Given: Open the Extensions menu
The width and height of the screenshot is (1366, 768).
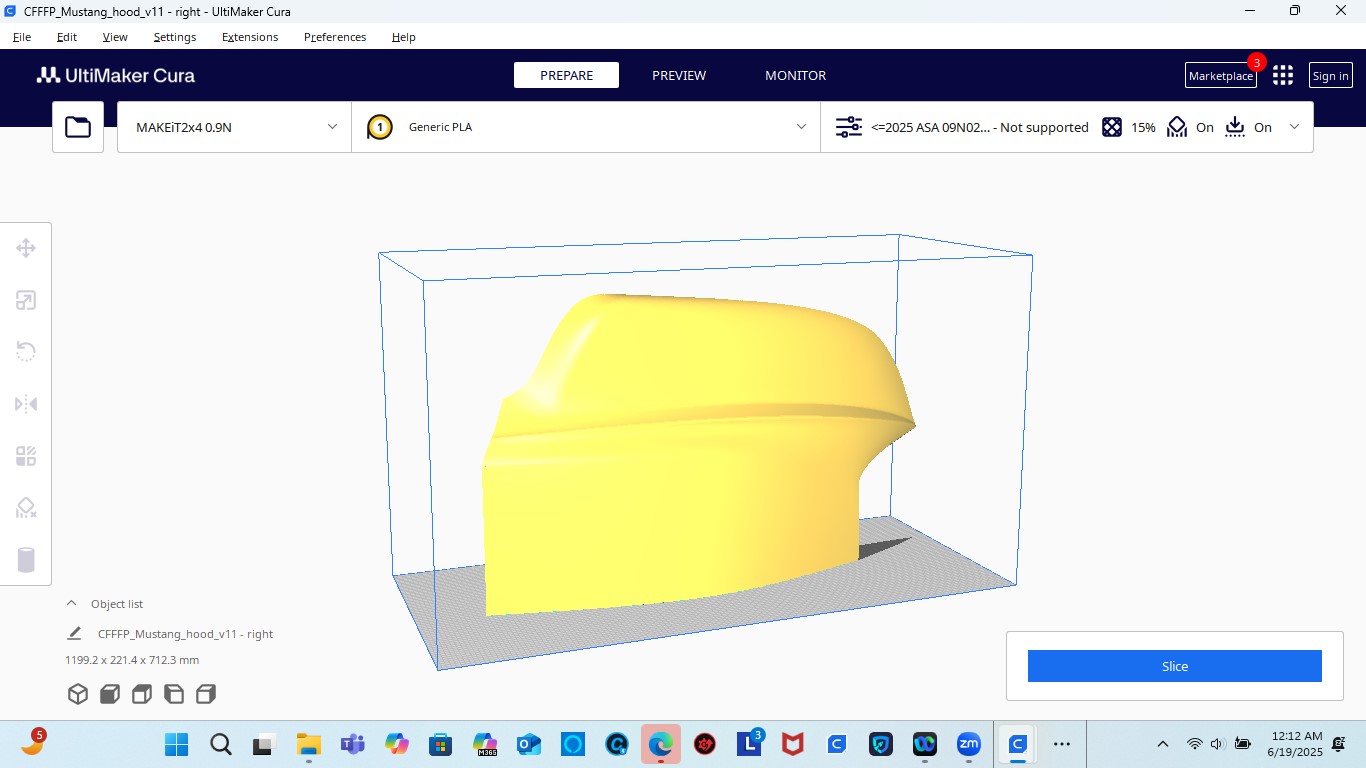Looking at the screenshot, I should [250, 37].
